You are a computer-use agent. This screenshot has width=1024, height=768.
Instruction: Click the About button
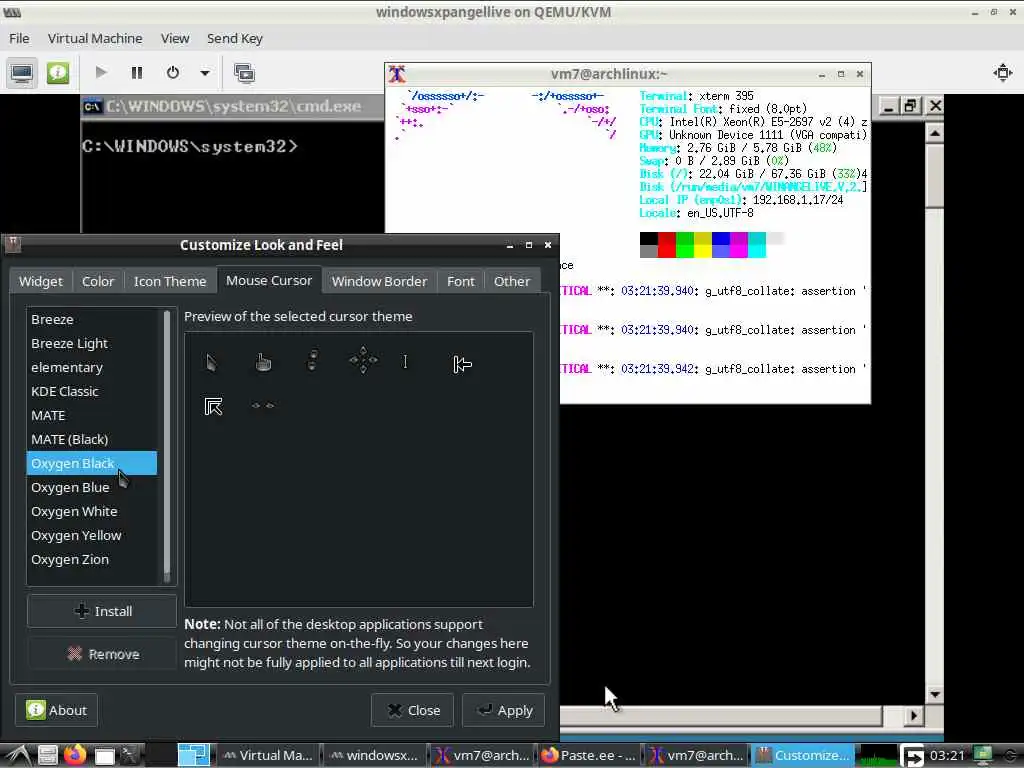(x=56, y=710)
